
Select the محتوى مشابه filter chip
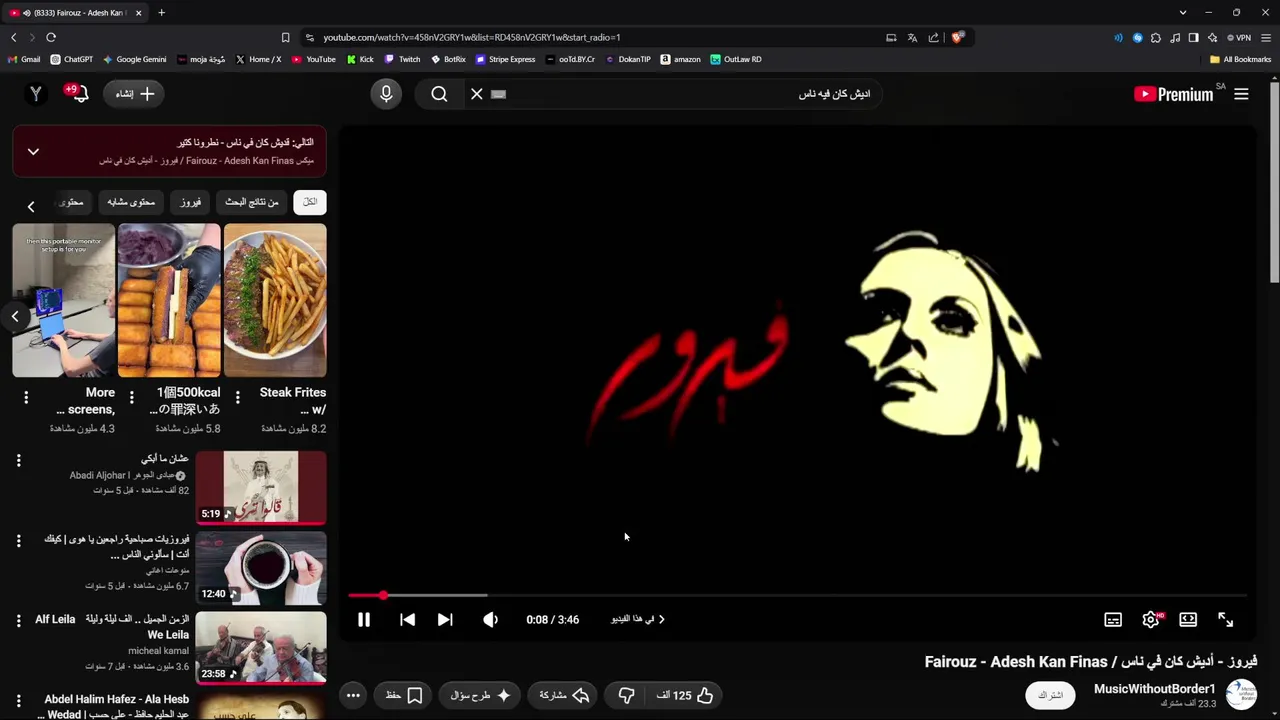pyautogui.click(x=131, y=202)
